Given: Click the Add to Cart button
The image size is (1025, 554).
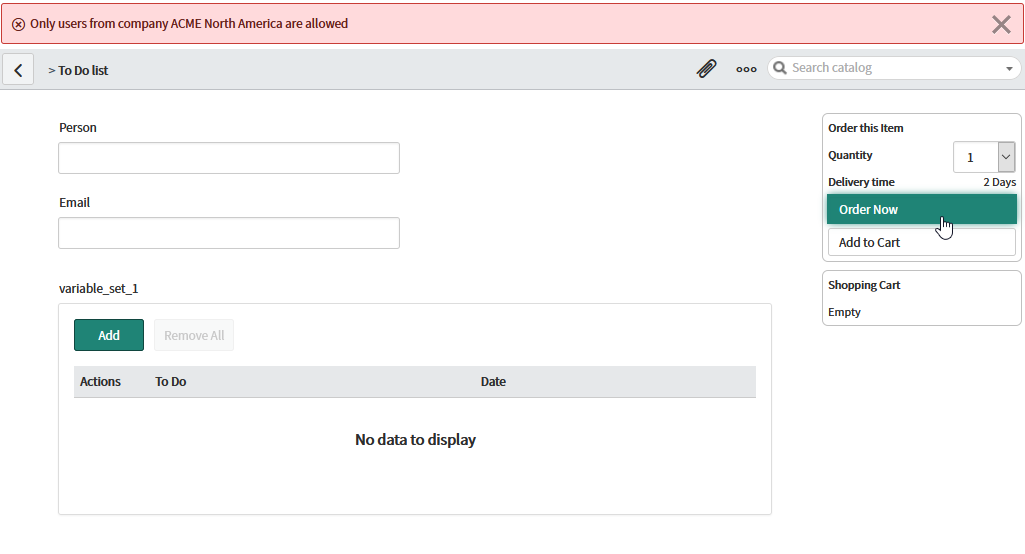Looking at the screenshot, I should (922, 243).
